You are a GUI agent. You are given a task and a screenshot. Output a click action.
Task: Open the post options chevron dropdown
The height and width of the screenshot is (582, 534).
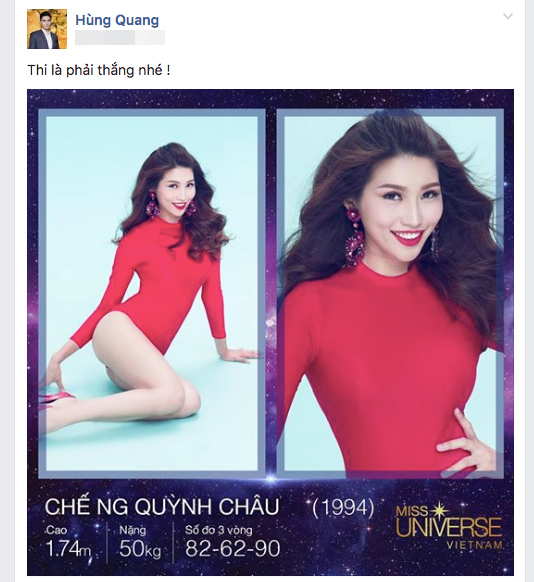click(x=508, y=16)
